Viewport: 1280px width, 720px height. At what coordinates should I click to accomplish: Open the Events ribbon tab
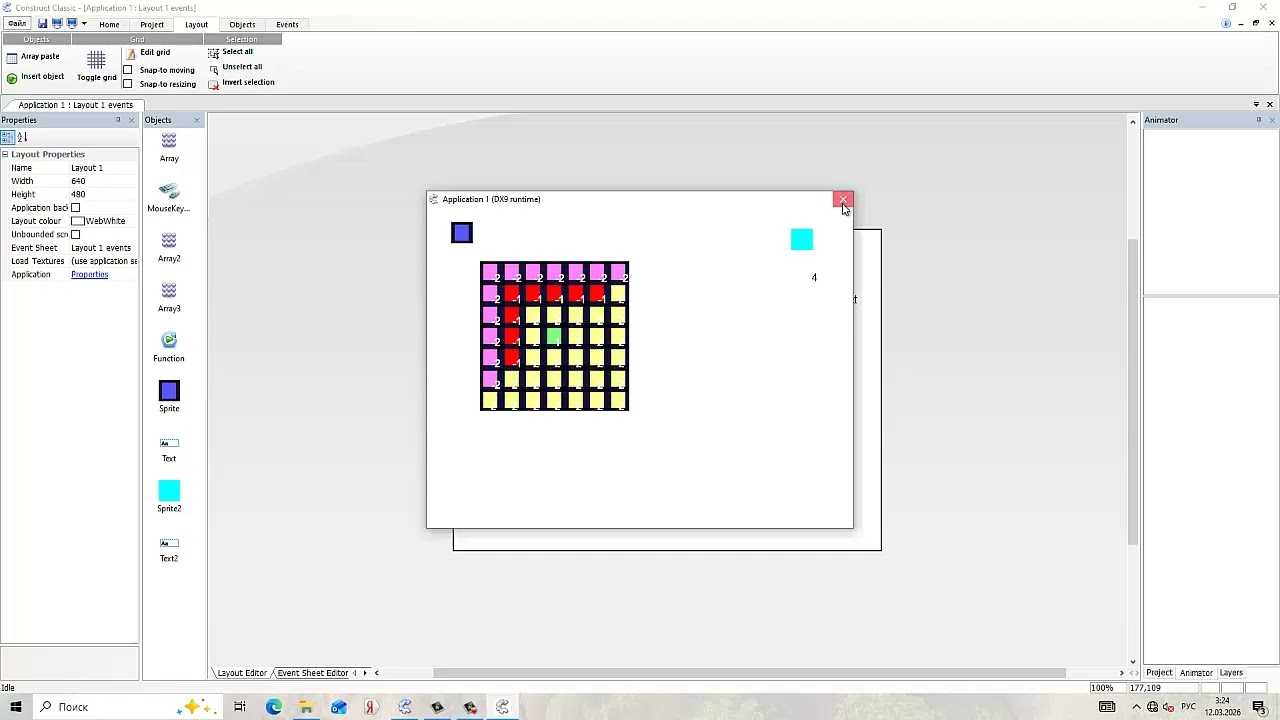(287, 24)
